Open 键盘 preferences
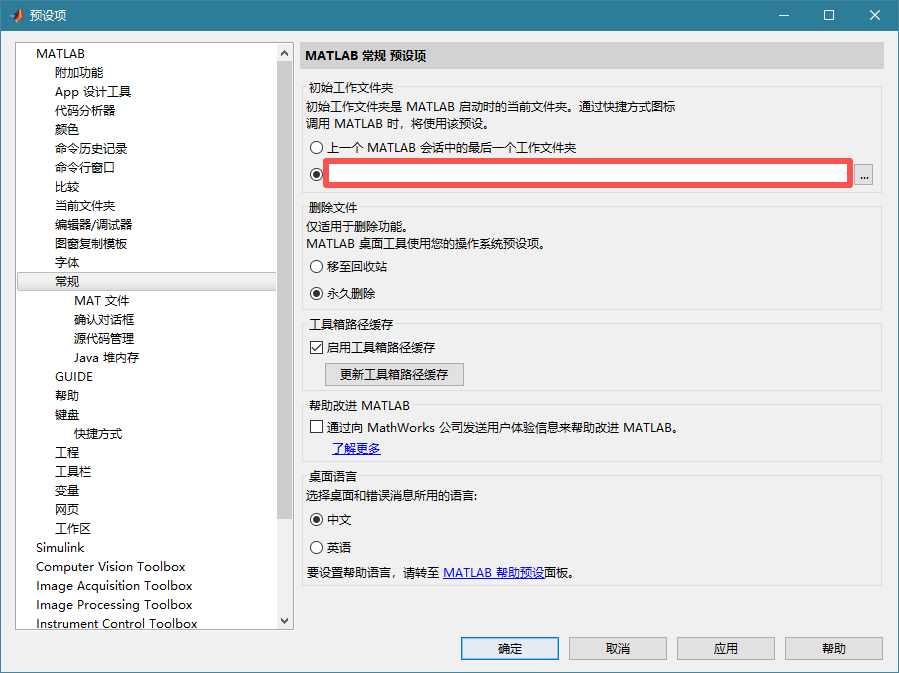Viewport: 899px width, 673px height. pyautogui.click(x=67, y=414)
